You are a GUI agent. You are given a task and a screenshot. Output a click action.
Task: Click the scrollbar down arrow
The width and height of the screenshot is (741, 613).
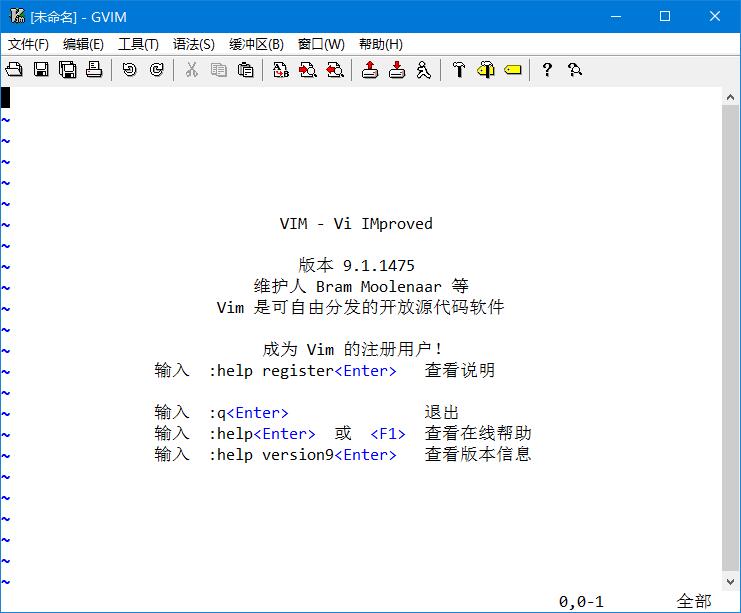tap(730, 582)
